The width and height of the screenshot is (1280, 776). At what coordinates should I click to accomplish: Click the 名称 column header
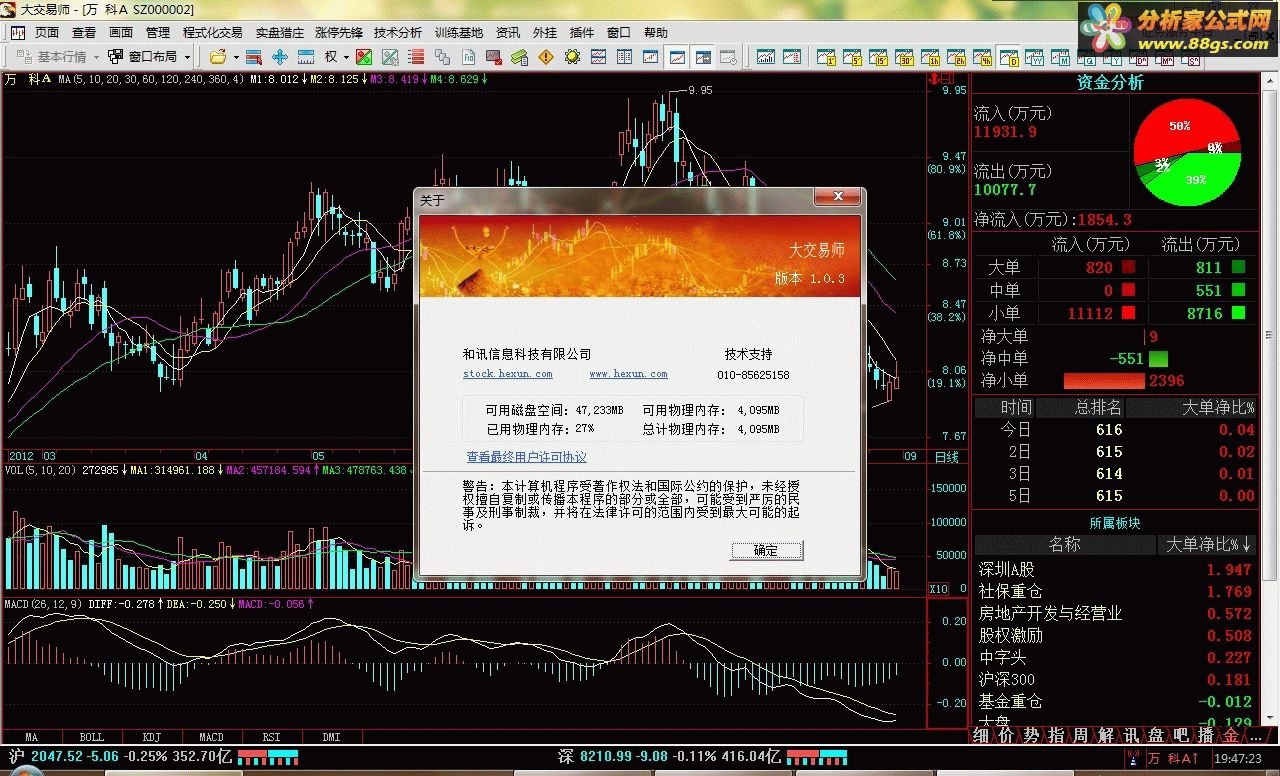[x=1065, y=545]
